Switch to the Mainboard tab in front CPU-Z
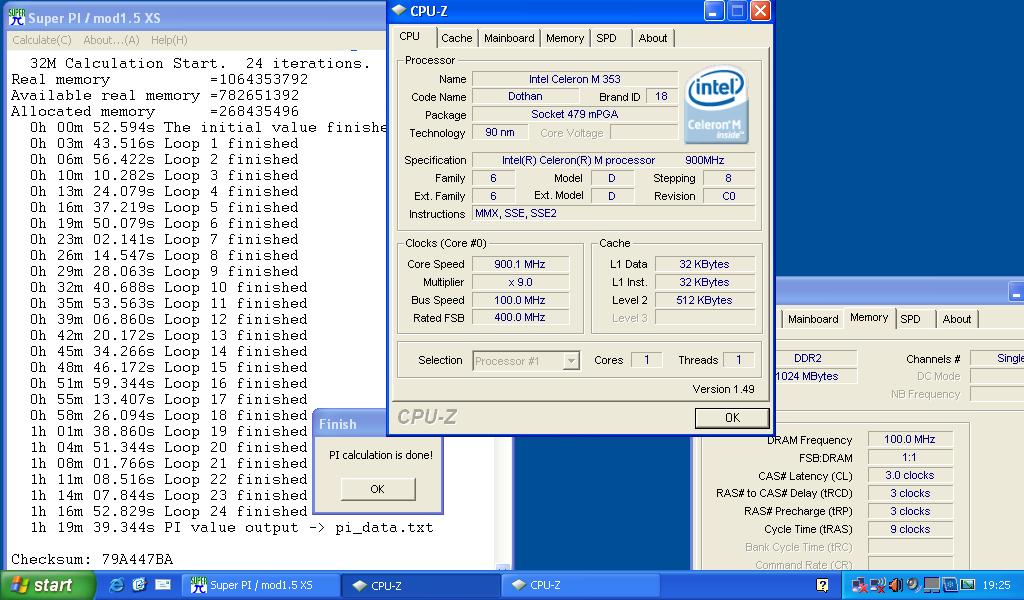1024x600 pixels. 509,38
